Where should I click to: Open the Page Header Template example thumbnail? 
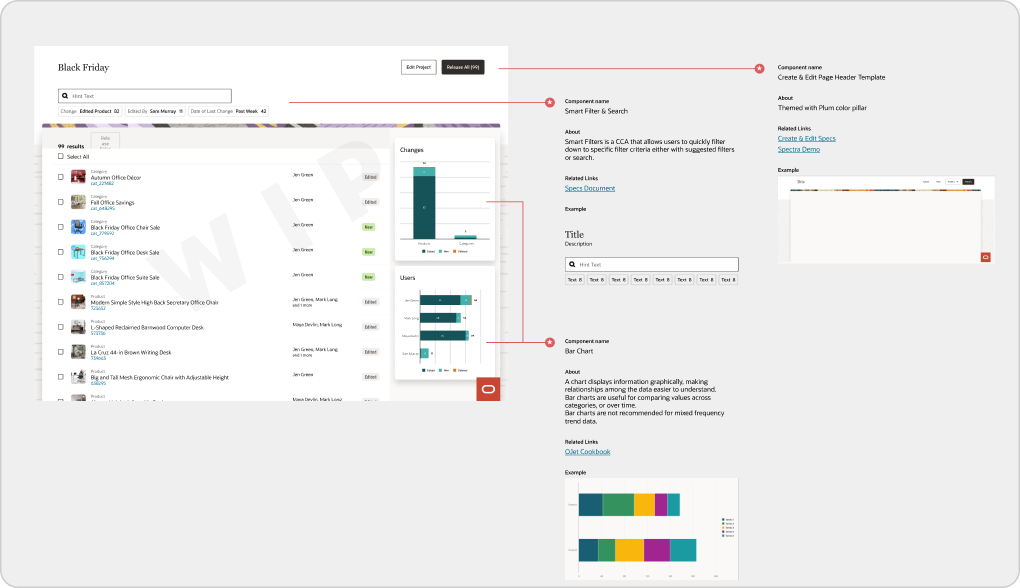[x=886, y=219]
